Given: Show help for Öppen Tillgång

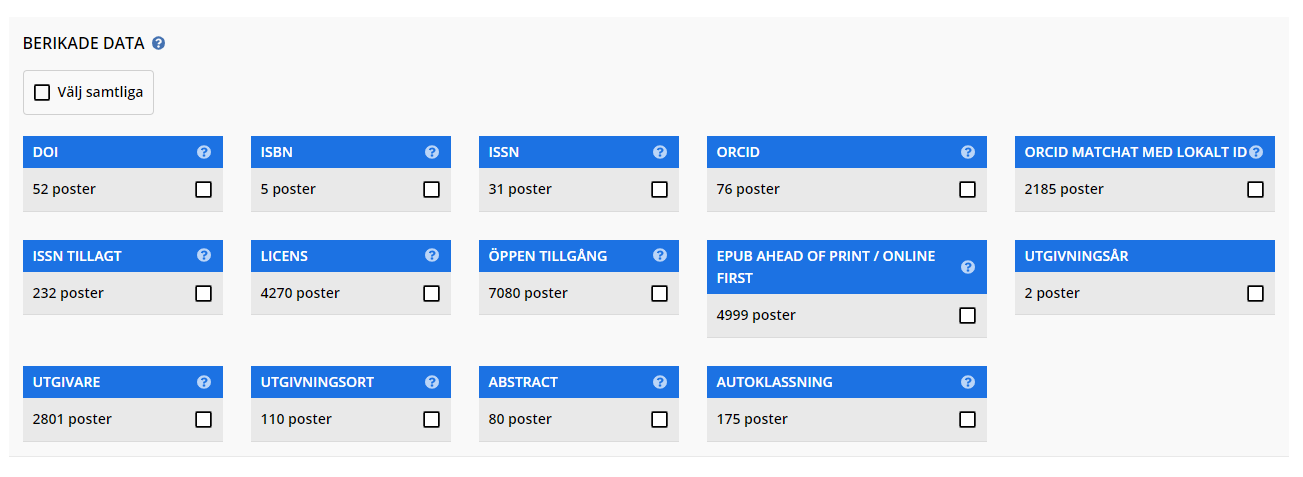Looking at the screenshot, I should 660,256.
